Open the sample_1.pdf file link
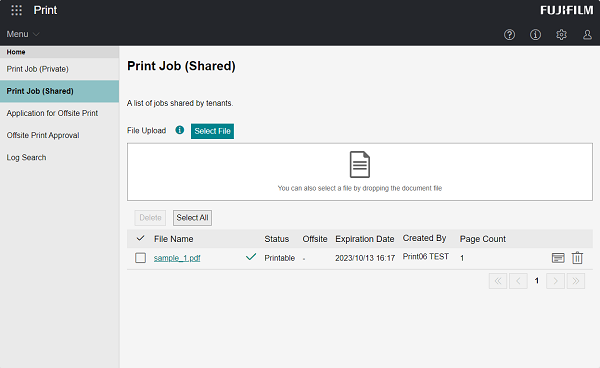The height and width of the screenshot is (368, 600). coord(177,258)
